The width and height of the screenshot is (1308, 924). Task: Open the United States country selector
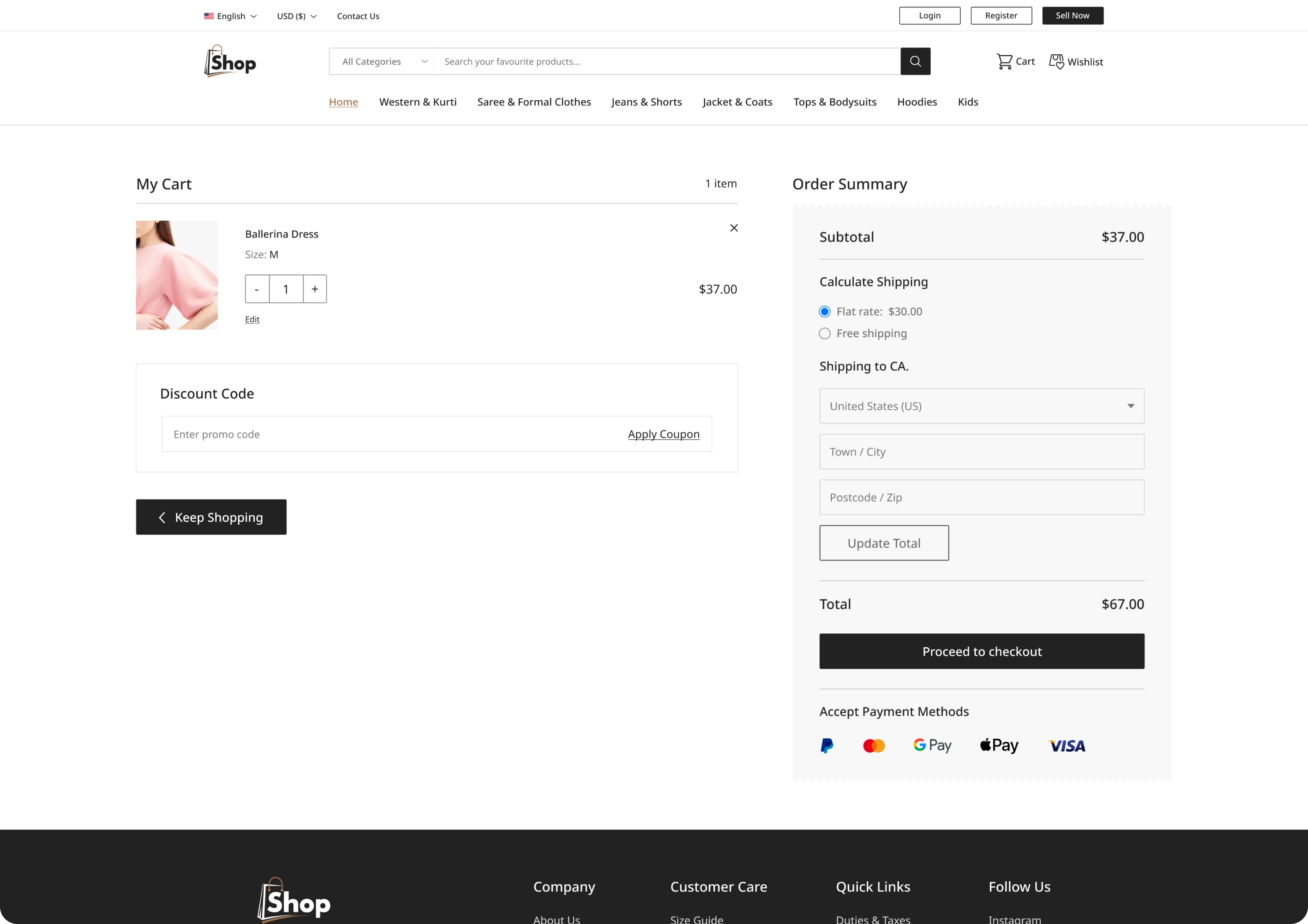[x=981, y=406]
